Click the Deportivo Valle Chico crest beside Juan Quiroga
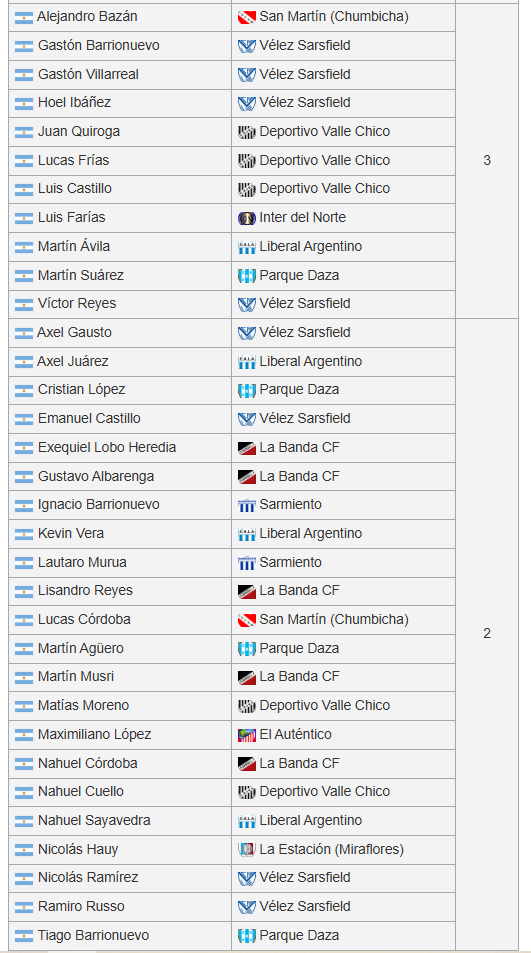Image resolution: width=531 pixels, height=953 pixels. coord(247,132)
